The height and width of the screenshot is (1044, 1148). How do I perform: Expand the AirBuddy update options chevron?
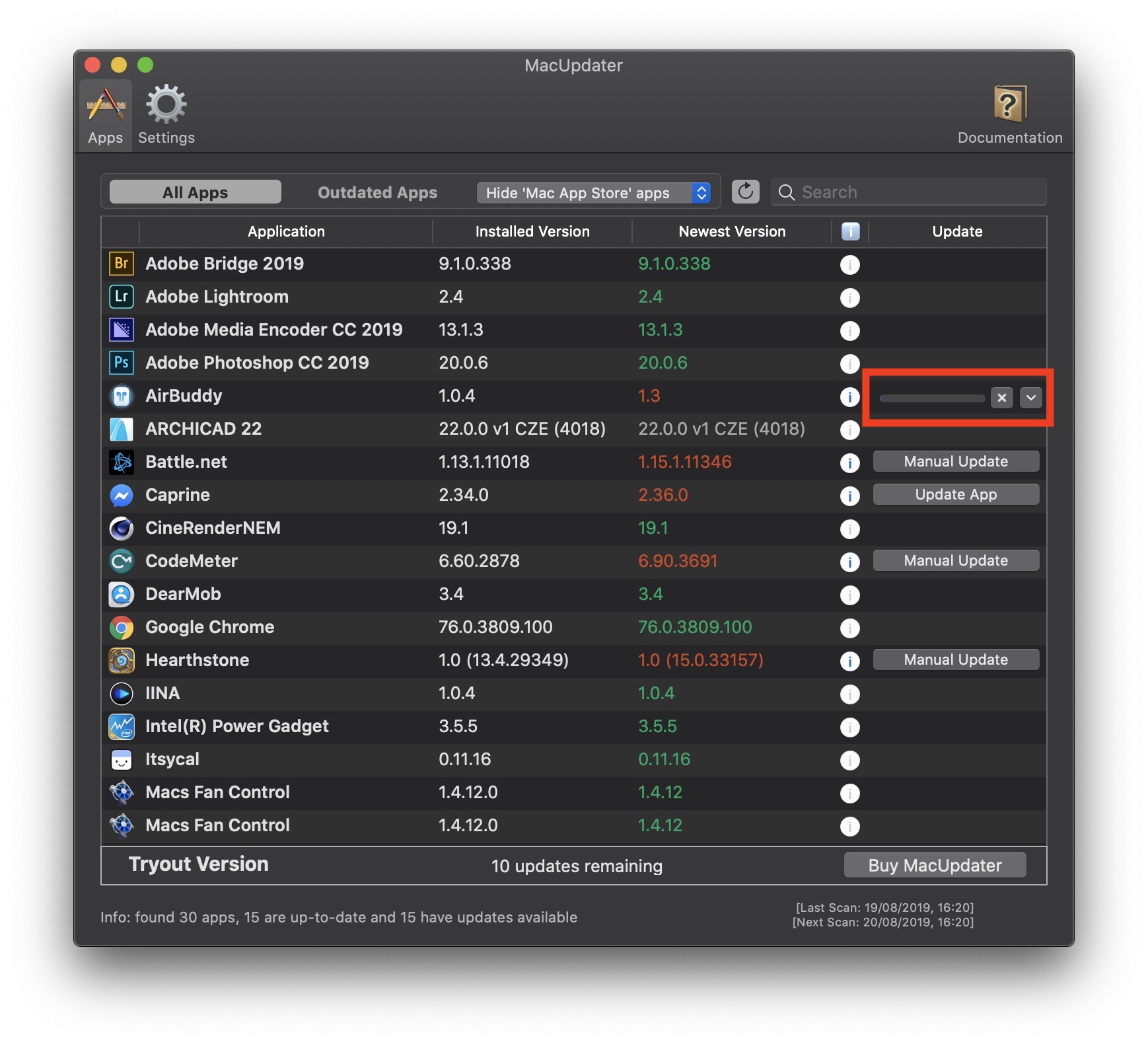coord(1030,398)
